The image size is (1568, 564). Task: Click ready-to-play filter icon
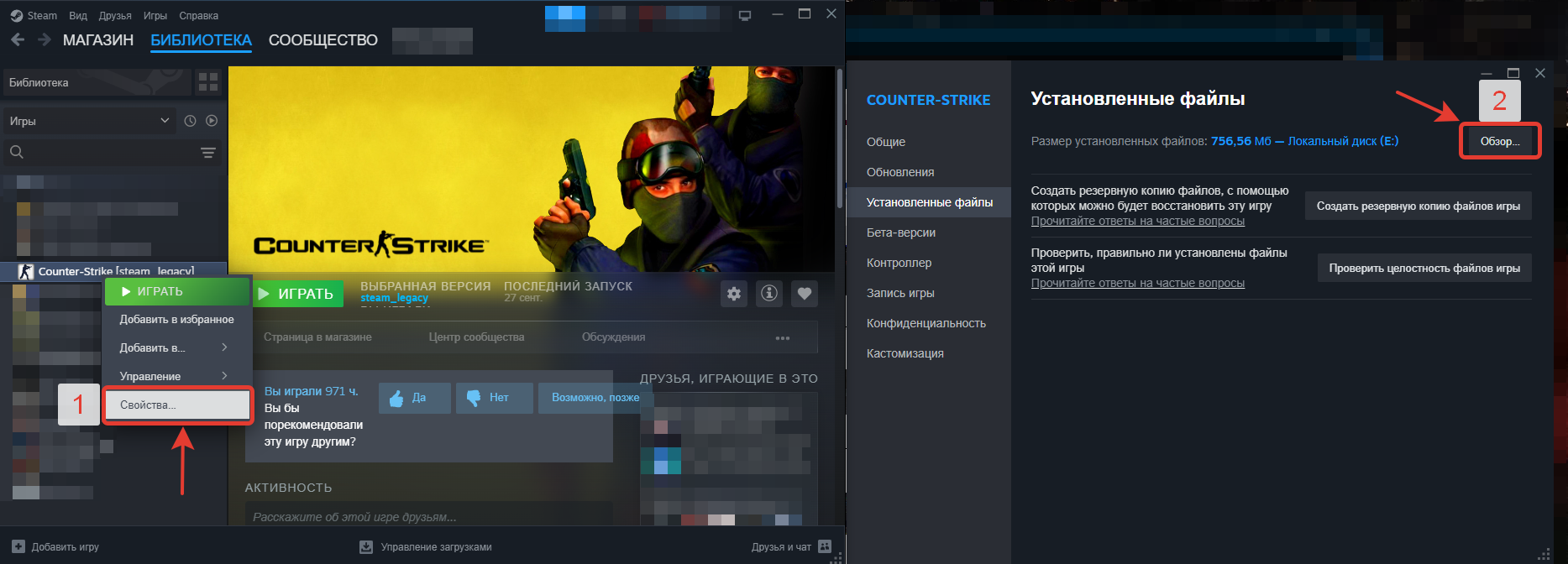click(212, 121)
